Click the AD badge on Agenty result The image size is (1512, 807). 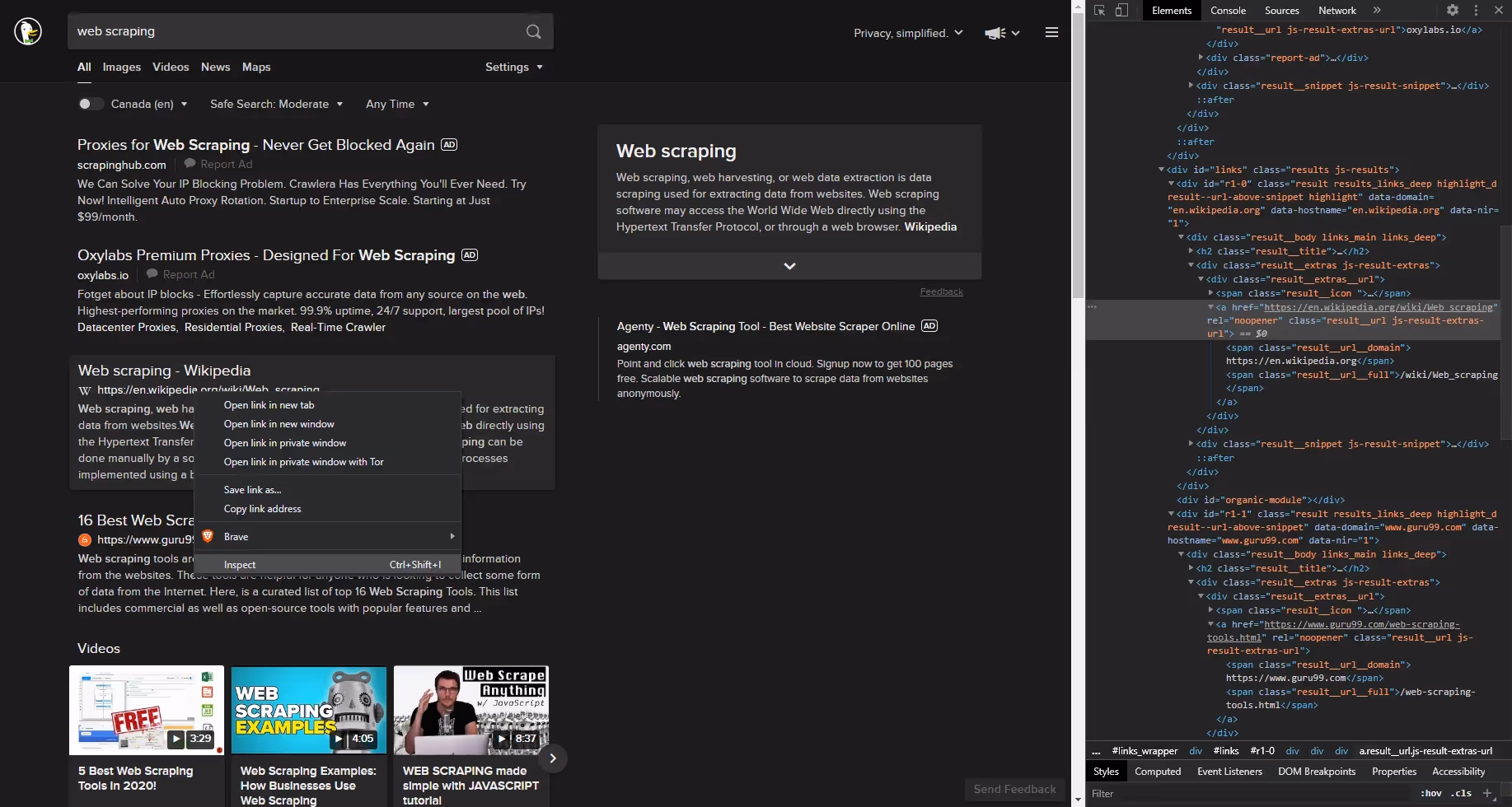[929, 326]
